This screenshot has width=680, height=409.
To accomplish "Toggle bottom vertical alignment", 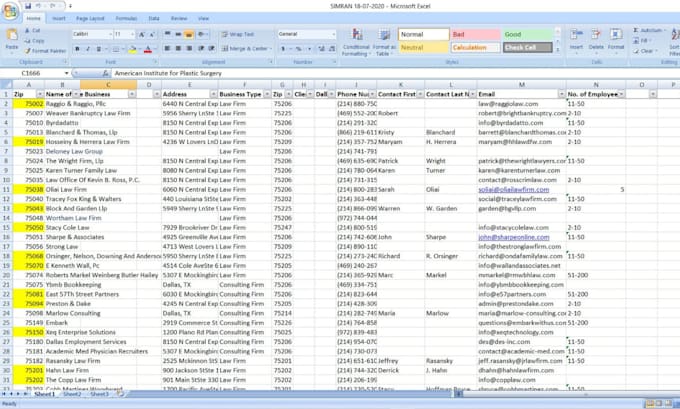I will coord(189,34).
